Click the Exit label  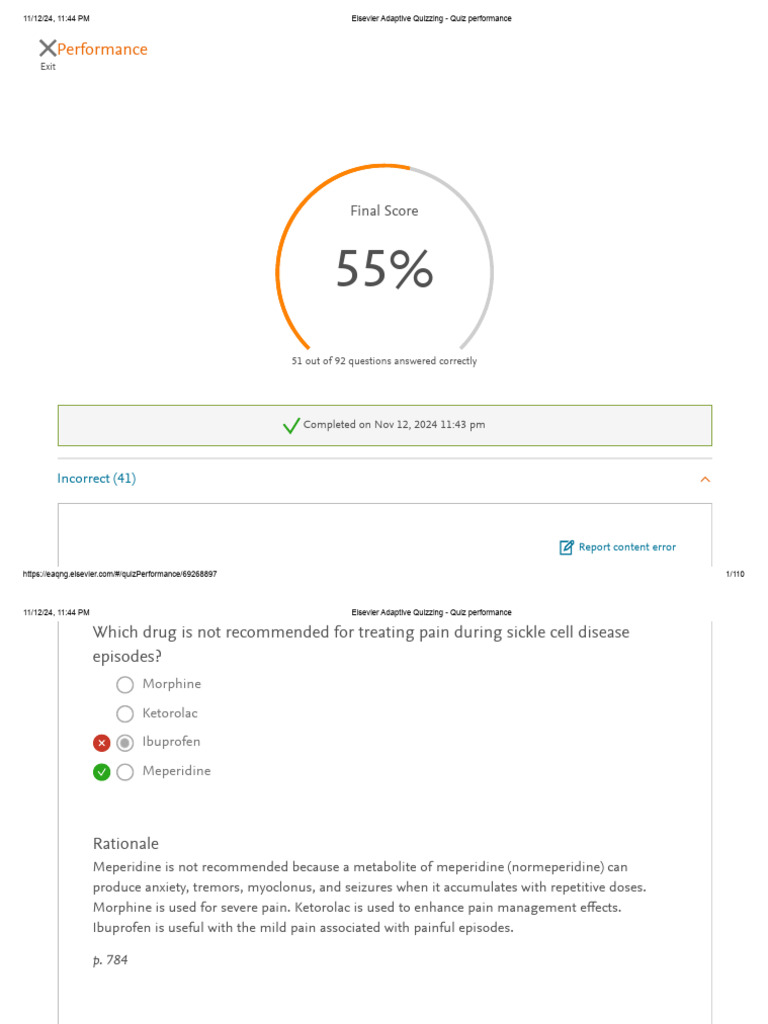tap(48, 67)
